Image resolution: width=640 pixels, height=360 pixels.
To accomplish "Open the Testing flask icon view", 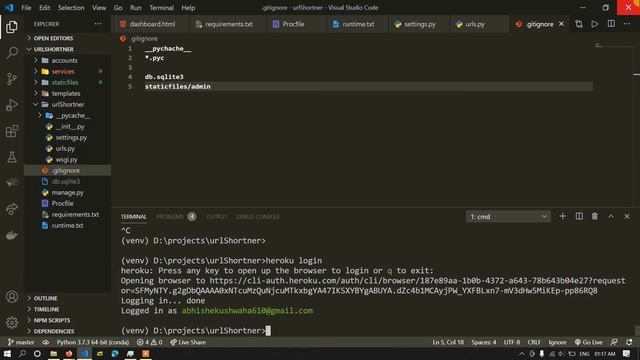I will [x=12, y=157].
